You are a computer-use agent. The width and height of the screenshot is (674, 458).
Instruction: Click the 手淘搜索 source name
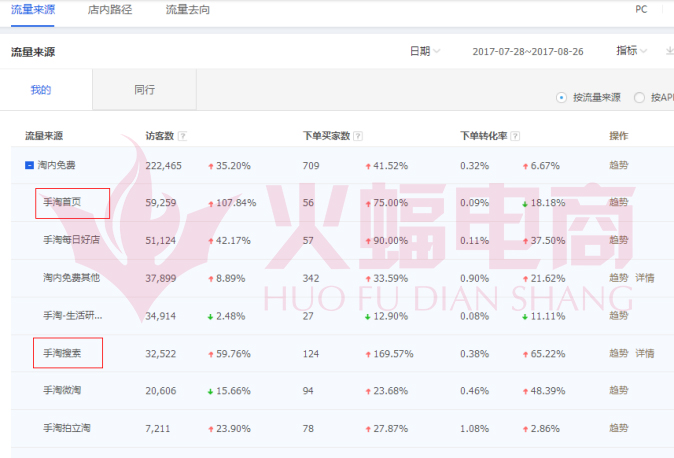[62, 353]
